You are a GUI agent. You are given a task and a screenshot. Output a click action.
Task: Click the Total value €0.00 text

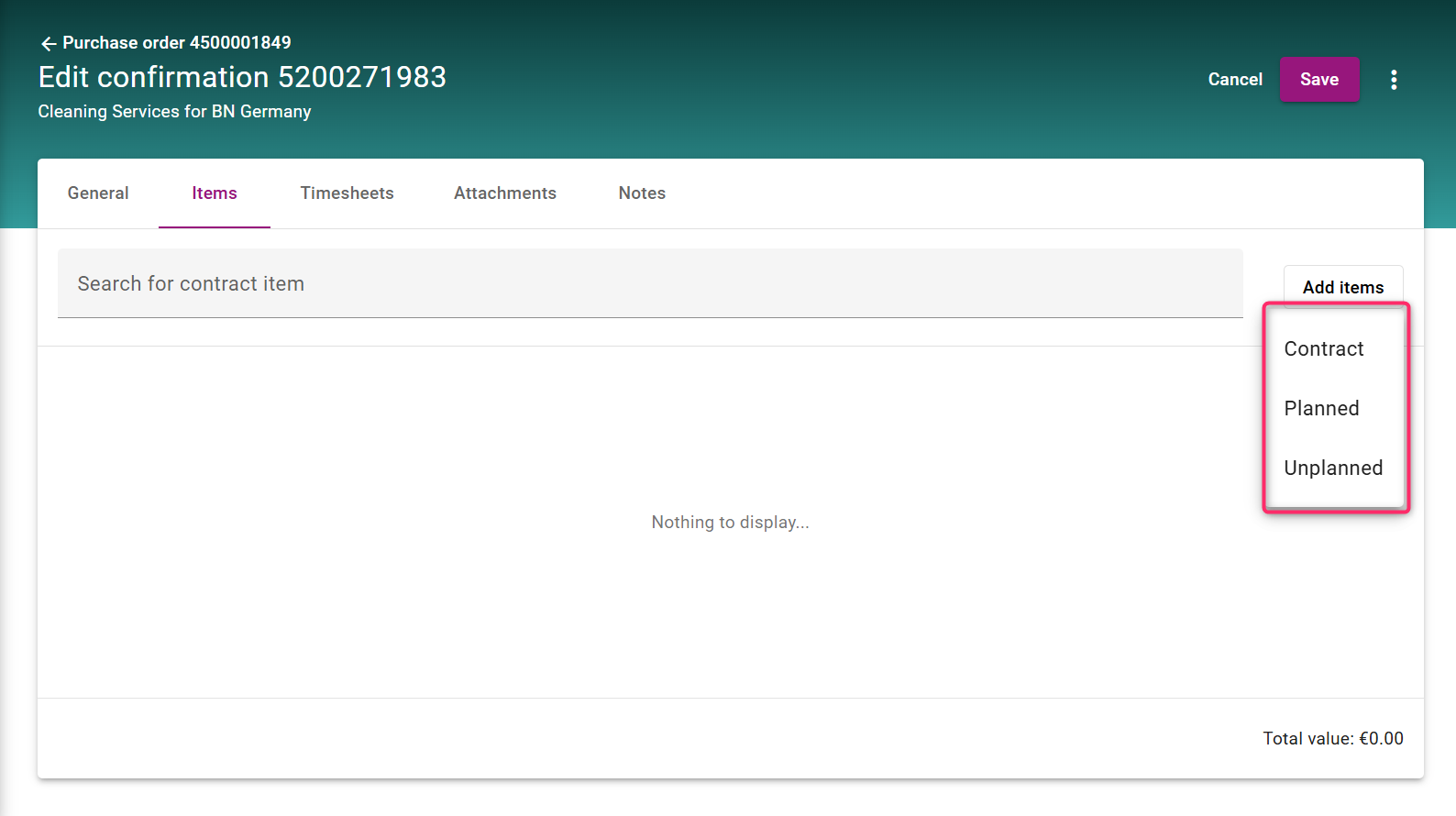[x=1332, y=739]
